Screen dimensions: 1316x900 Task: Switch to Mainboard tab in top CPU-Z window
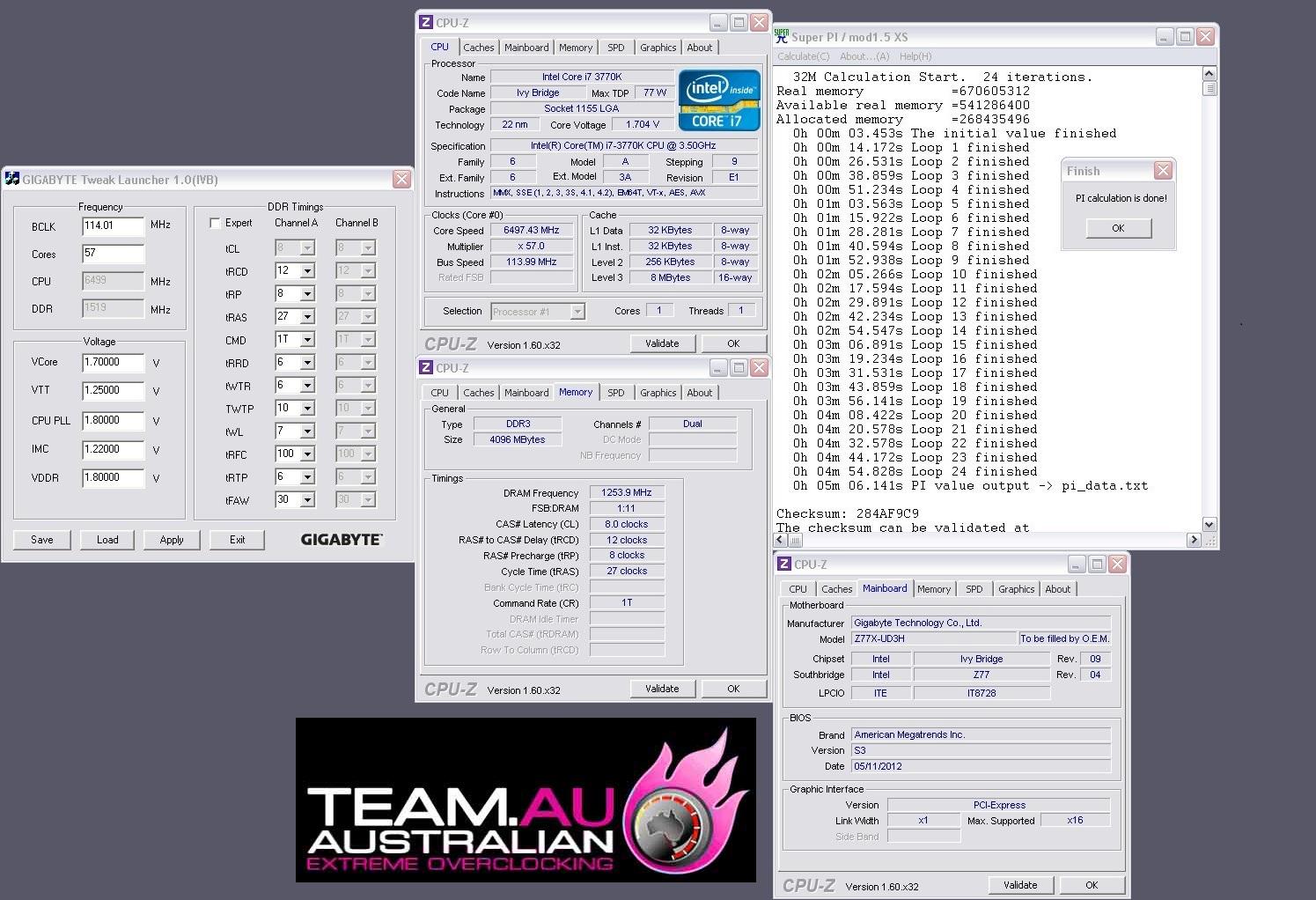tap(526, 48)
